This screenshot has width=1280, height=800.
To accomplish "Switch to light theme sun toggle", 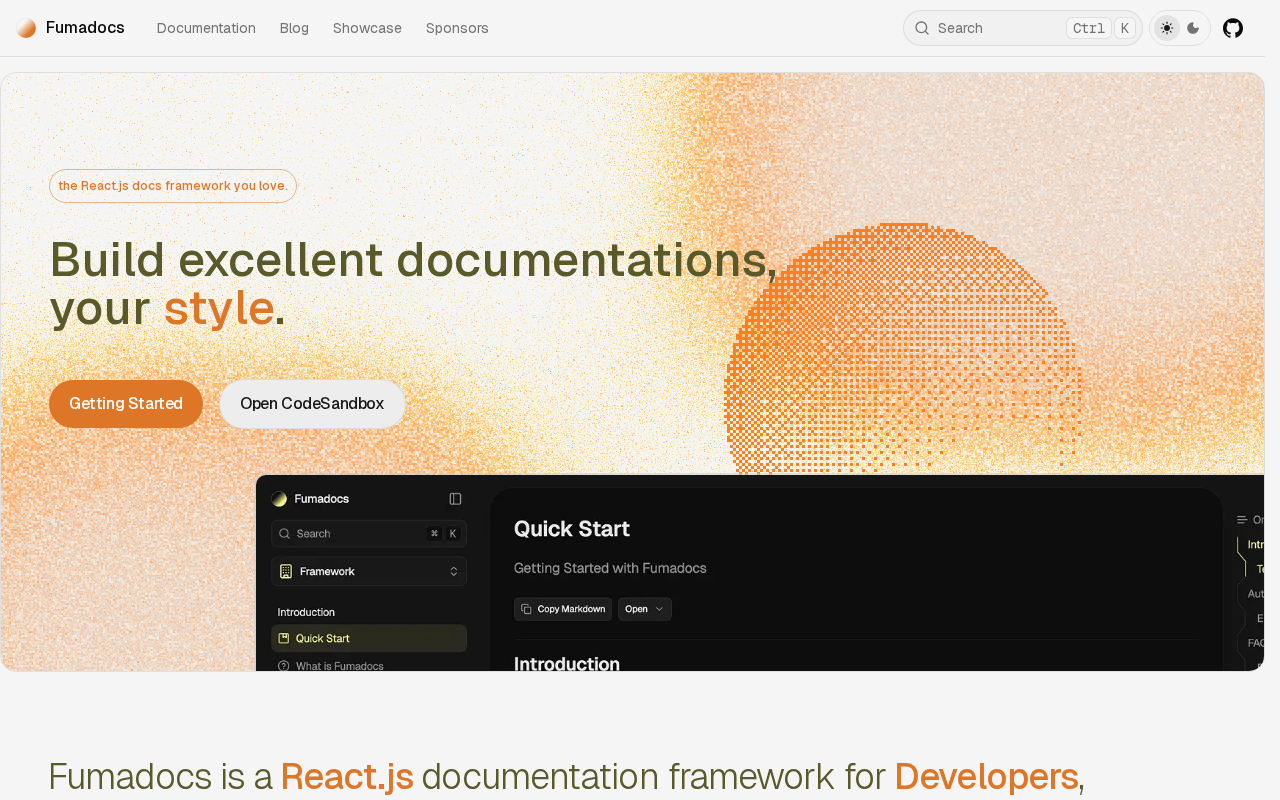I will click(x=1167, y=28).
